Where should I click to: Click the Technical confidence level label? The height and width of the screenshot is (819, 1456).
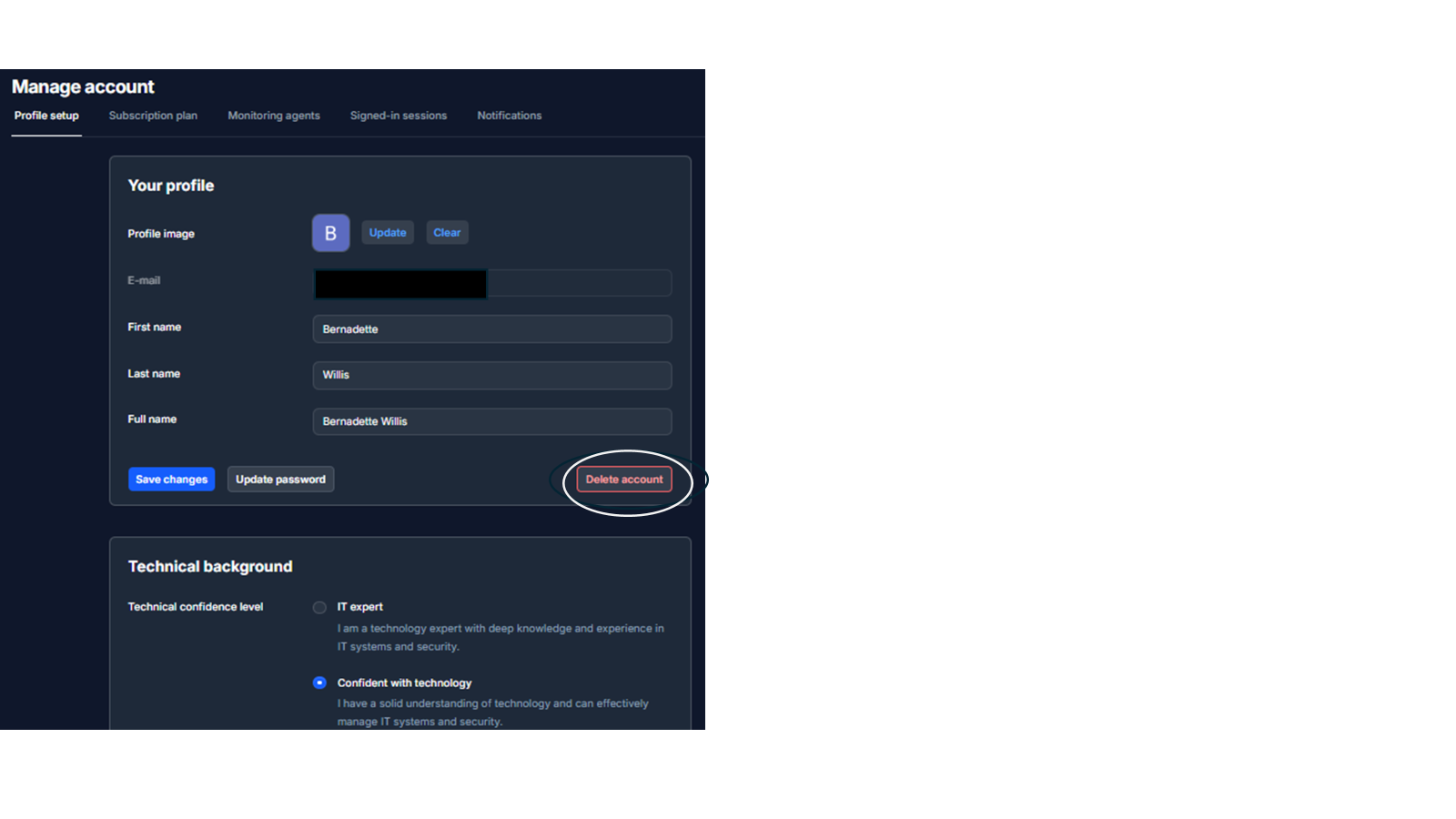(196, 607)
